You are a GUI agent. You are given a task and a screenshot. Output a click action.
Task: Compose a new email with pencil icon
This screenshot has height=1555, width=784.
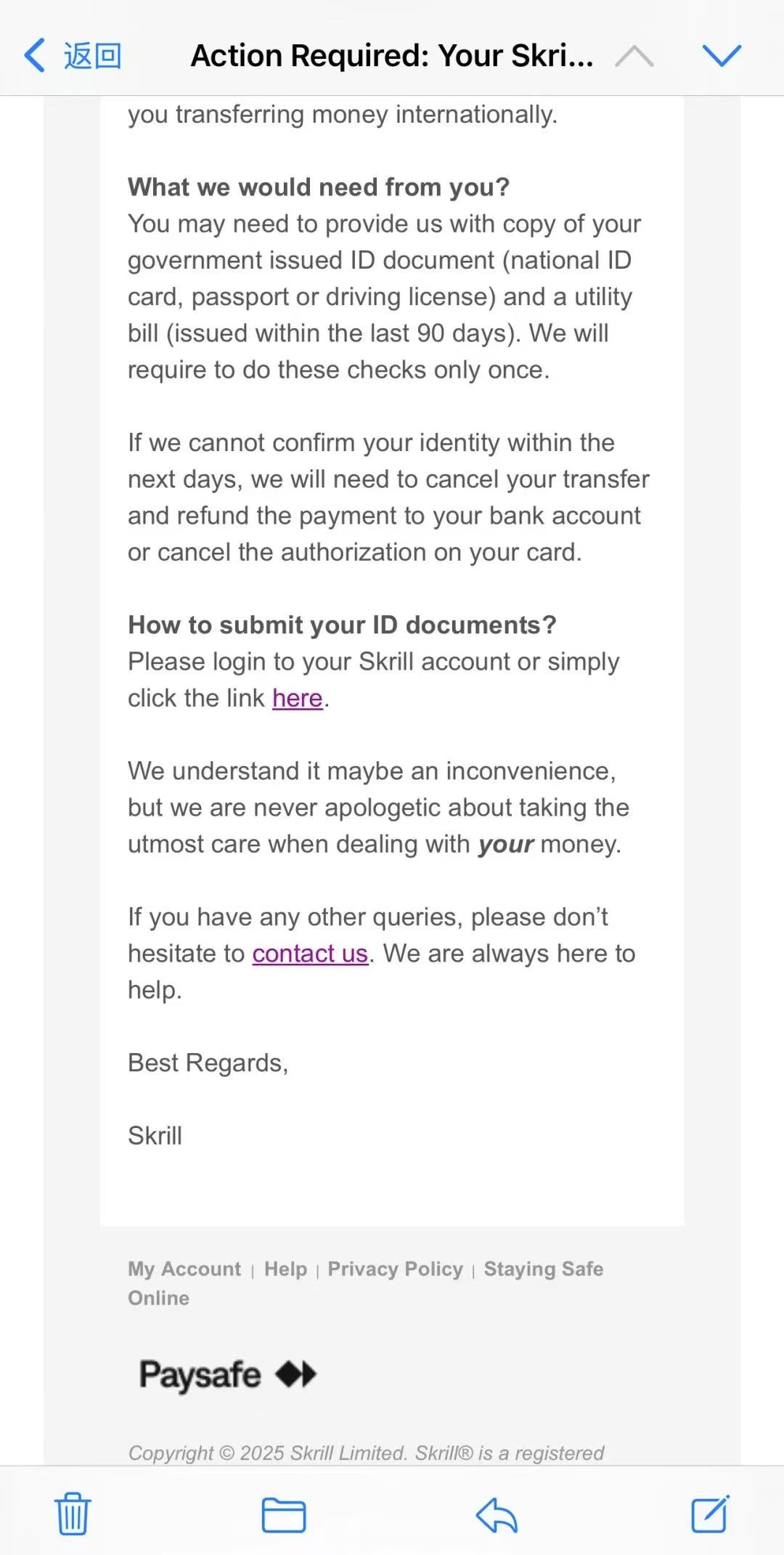[710, 1514]
